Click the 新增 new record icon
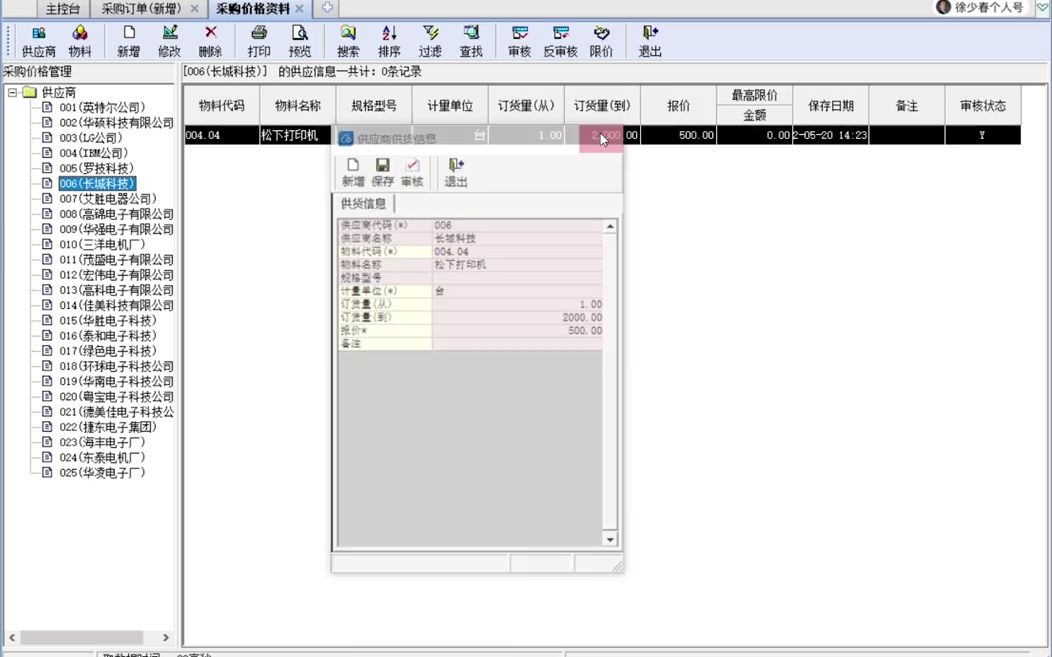The image size is (1052, 657). tap(128, 41)
